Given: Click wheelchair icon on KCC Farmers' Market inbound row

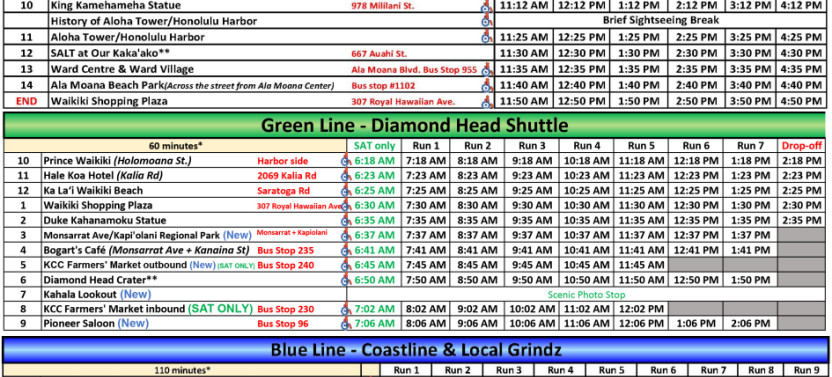Looking at the screenshot, I should pyautogui.click(x=346, y=309).
